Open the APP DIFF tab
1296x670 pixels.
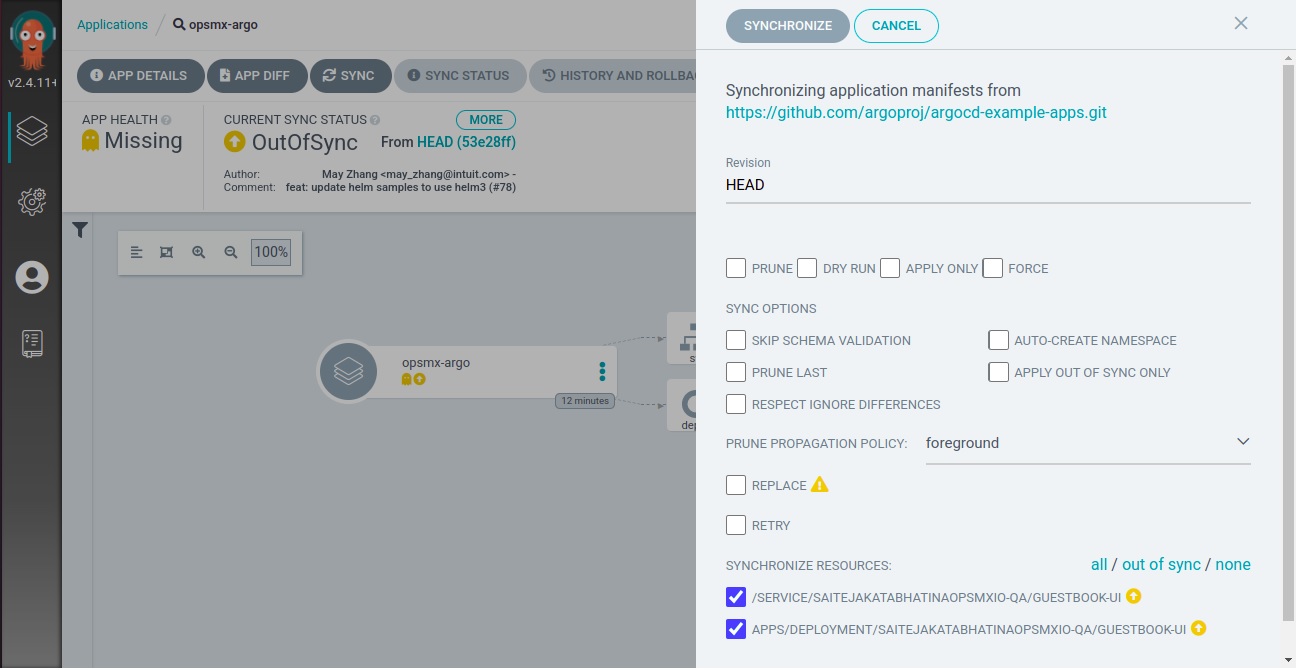tap(255, 76)
